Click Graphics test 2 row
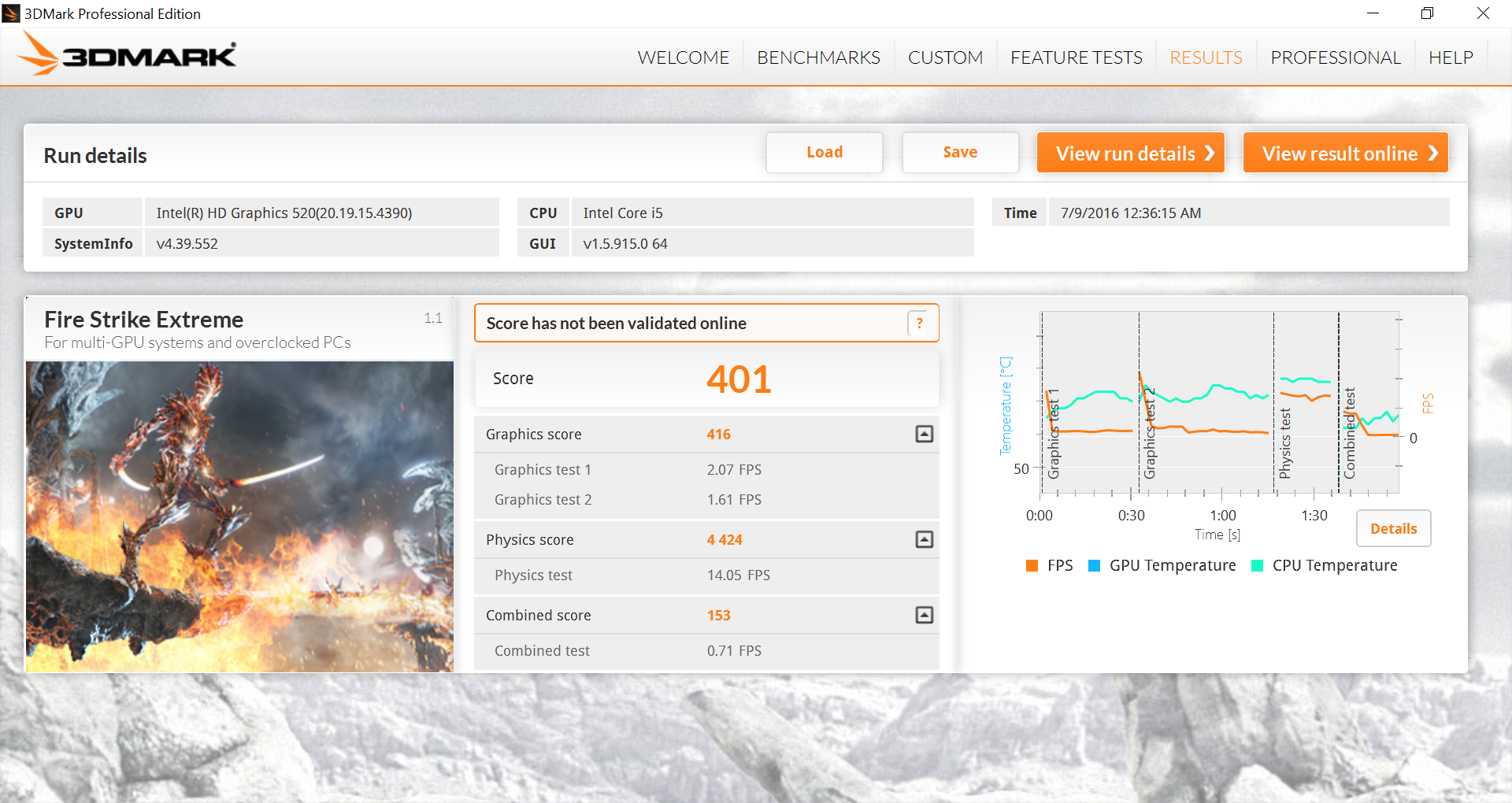Screen dimensions: 1512x803 pyautogui.click(x=706, y=499)
